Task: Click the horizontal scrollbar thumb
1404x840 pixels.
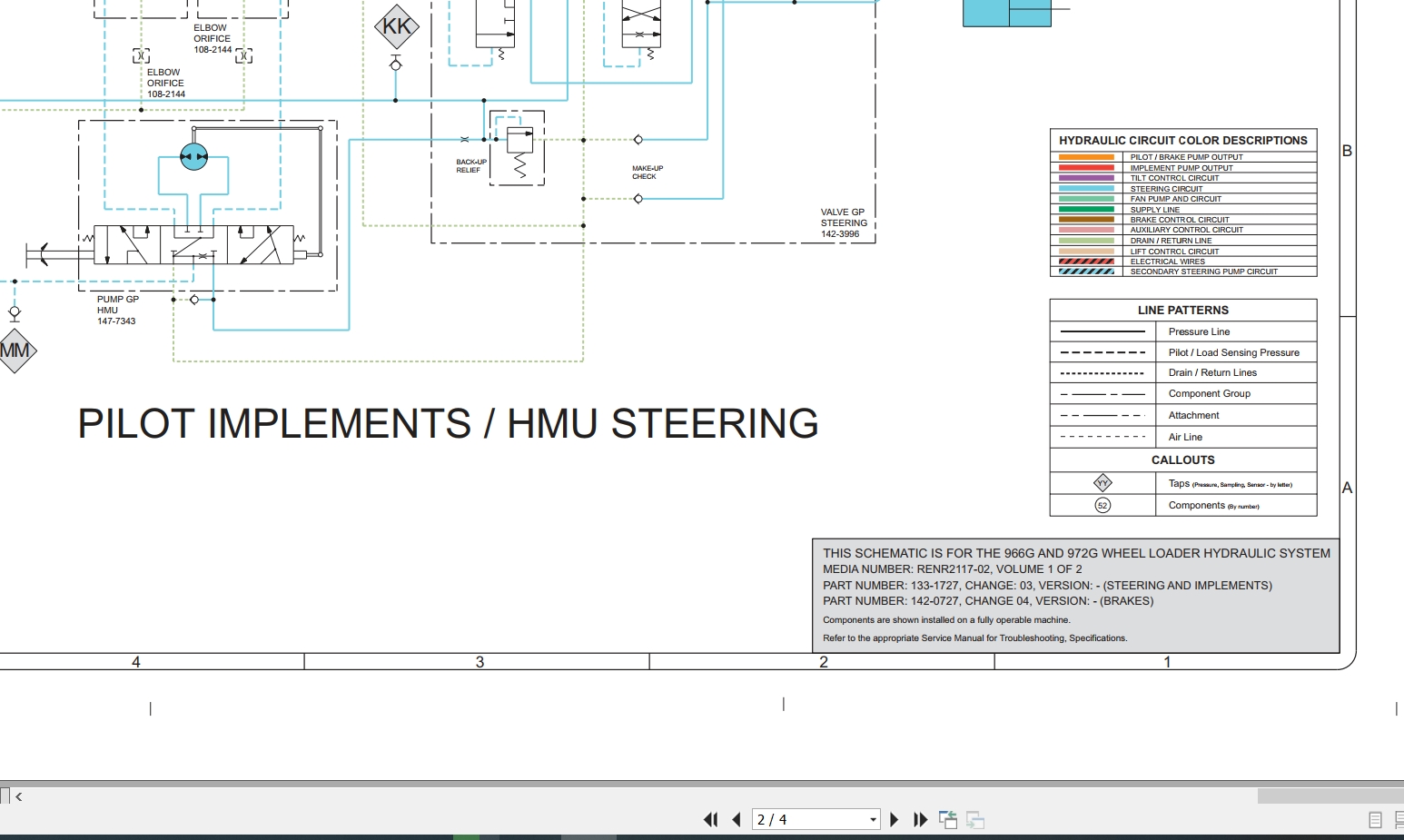Action: [1330, 796]
